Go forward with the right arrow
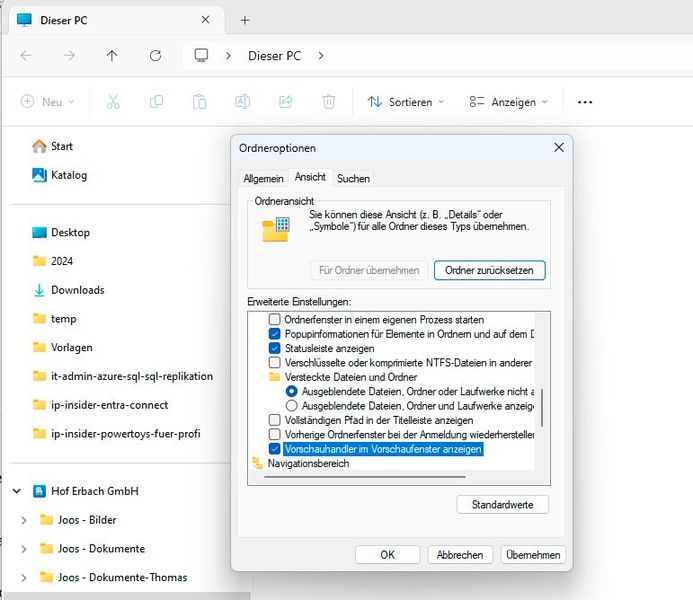693x600 pixels. 69,56
